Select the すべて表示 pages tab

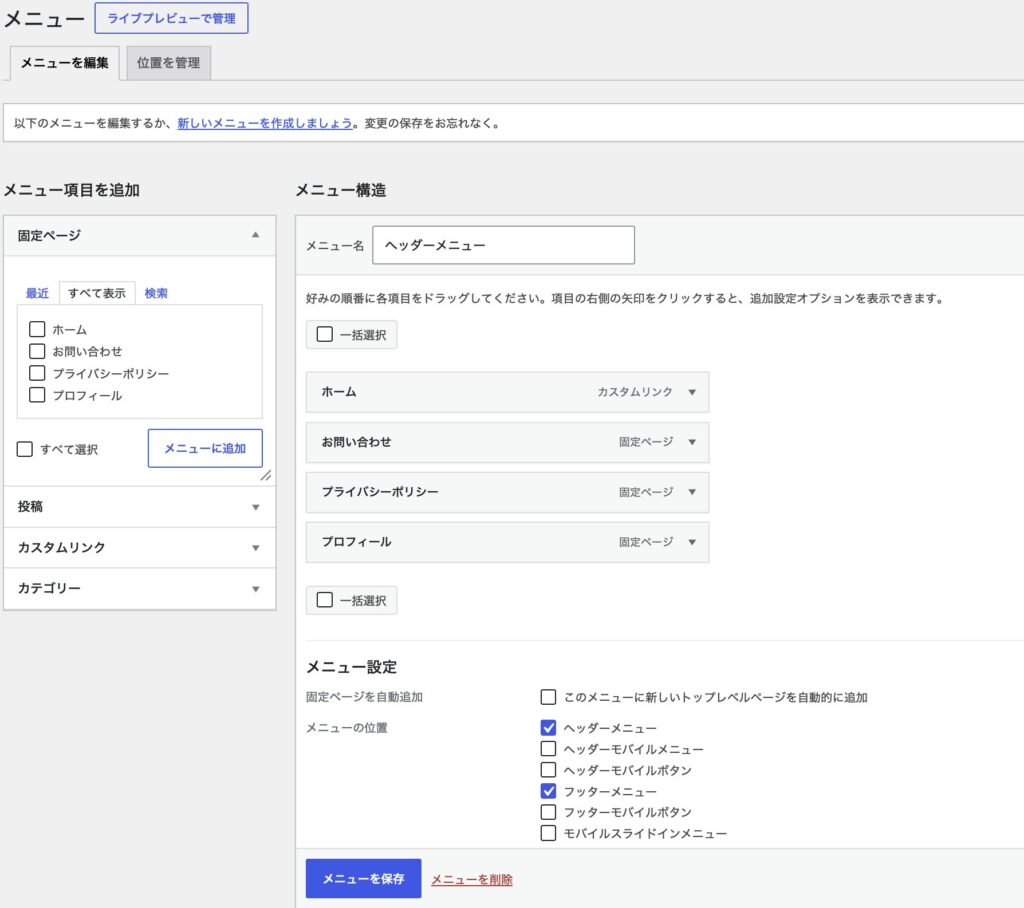click(x=97, y=293)
